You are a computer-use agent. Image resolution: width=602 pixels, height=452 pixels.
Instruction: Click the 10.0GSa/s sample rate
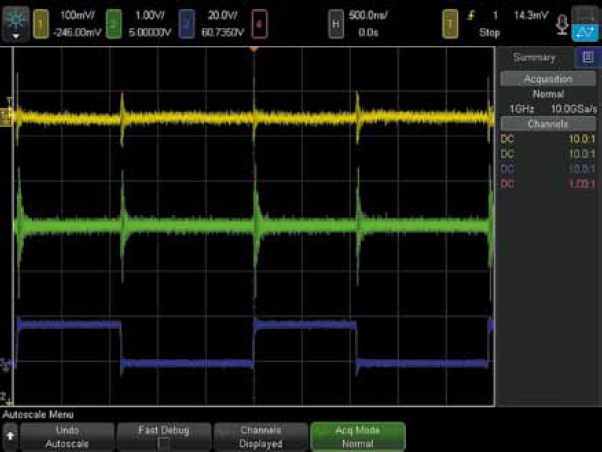tap(574, 109)
